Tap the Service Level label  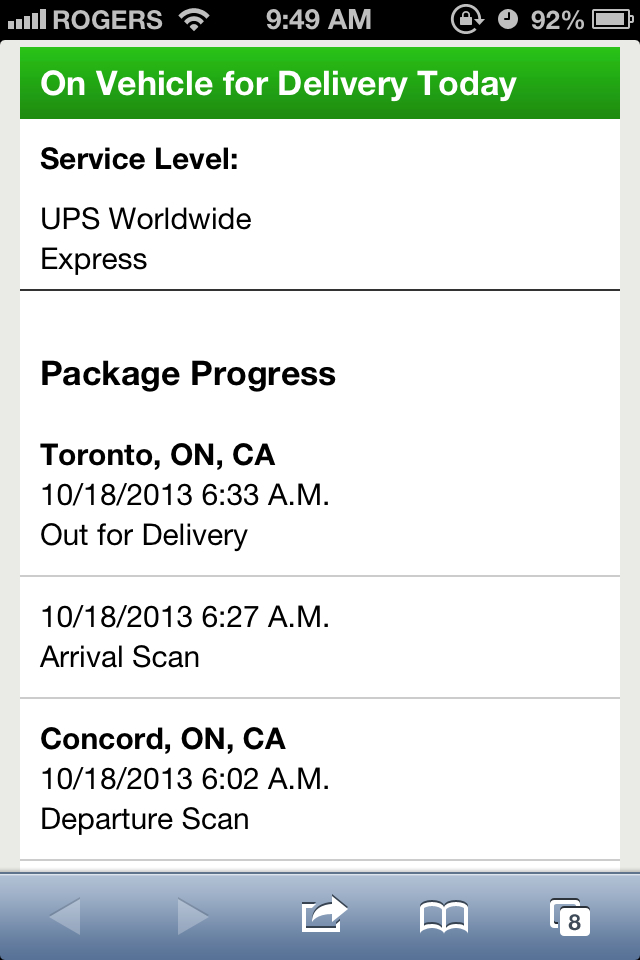(139, 159)
